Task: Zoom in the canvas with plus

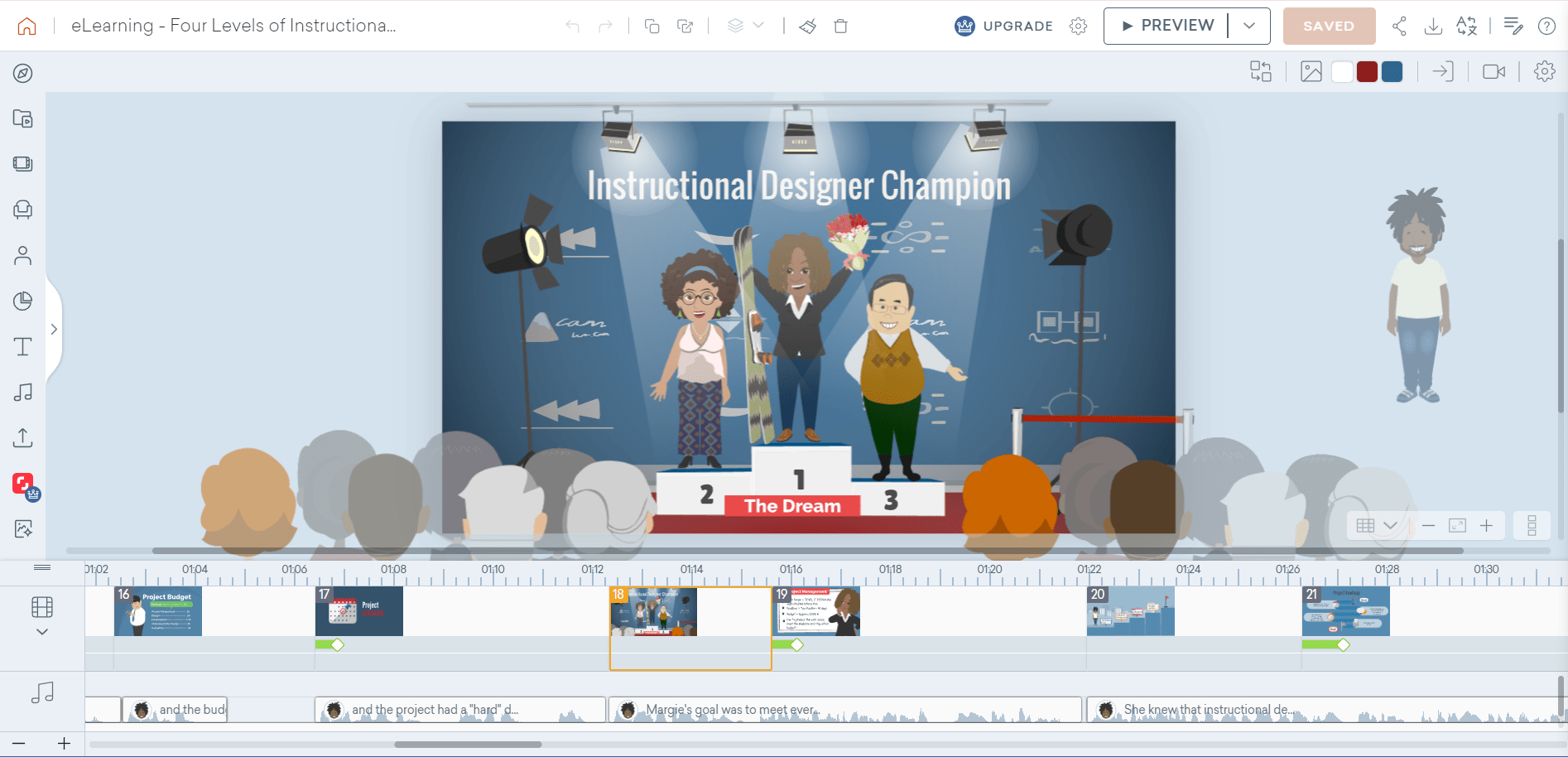Action: (x=1487, y=525)
